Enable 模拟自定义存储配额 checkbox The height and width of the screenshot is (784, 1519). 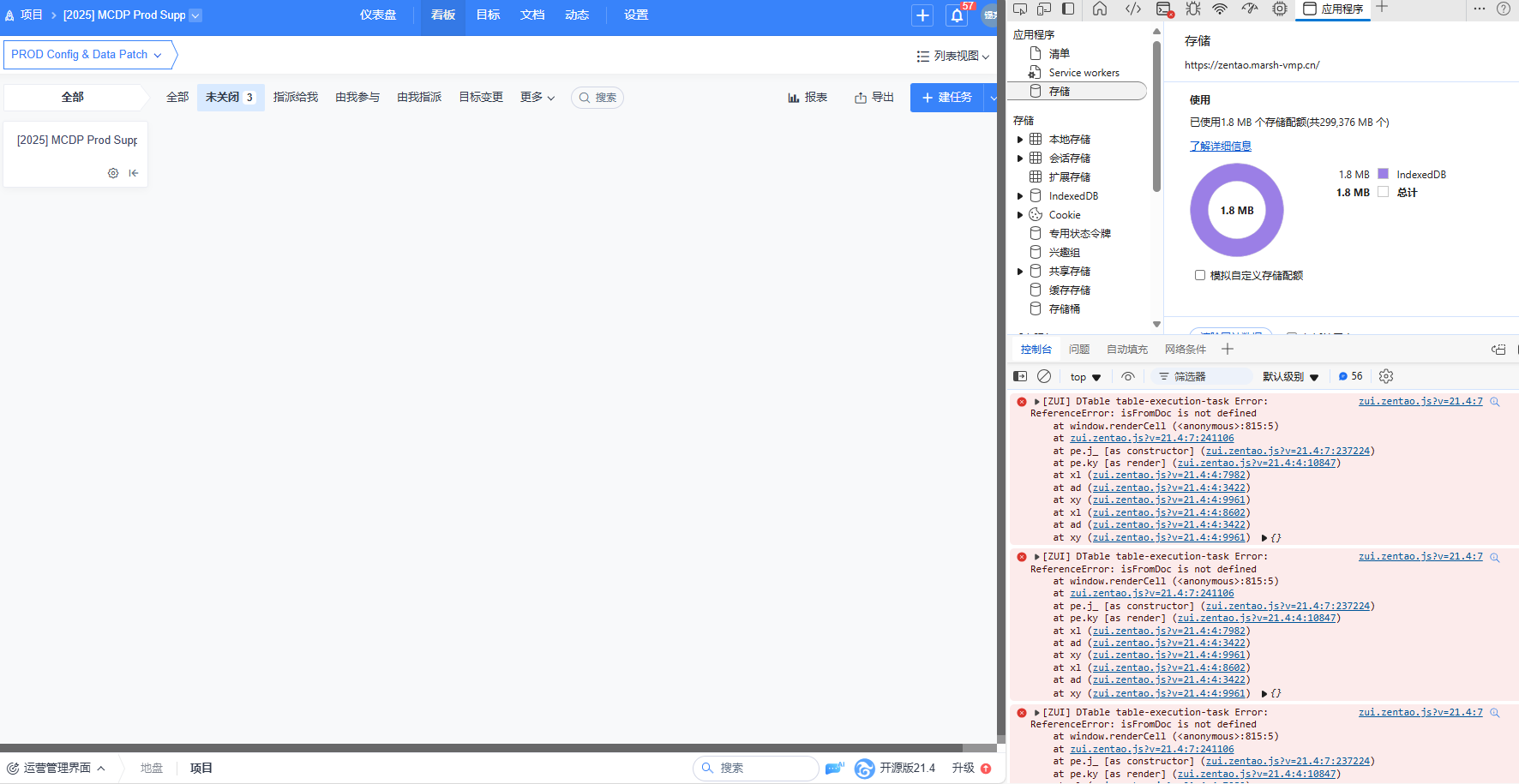tap(1200, 275)
